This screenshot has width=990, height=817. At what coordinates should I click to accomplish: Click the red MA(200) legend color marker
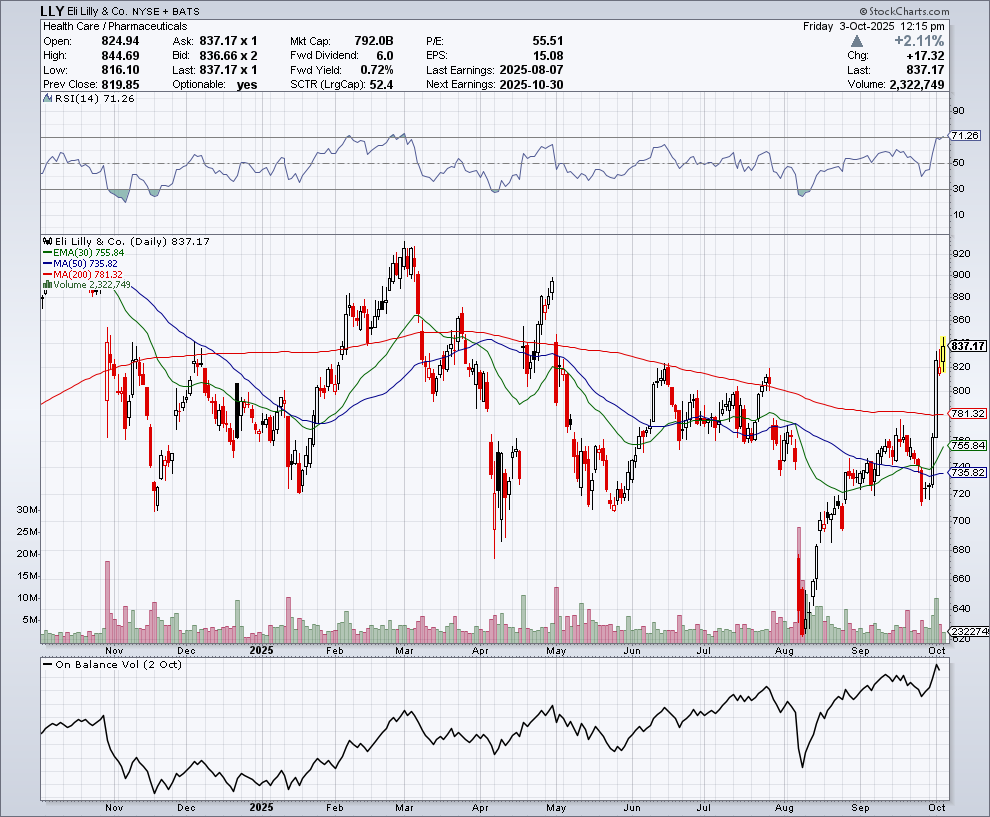click(46, 274)
